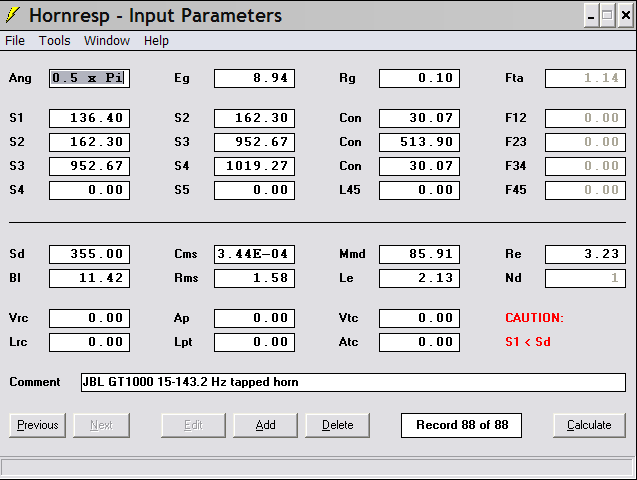Click the Re field with 3.23

point(585,254)
